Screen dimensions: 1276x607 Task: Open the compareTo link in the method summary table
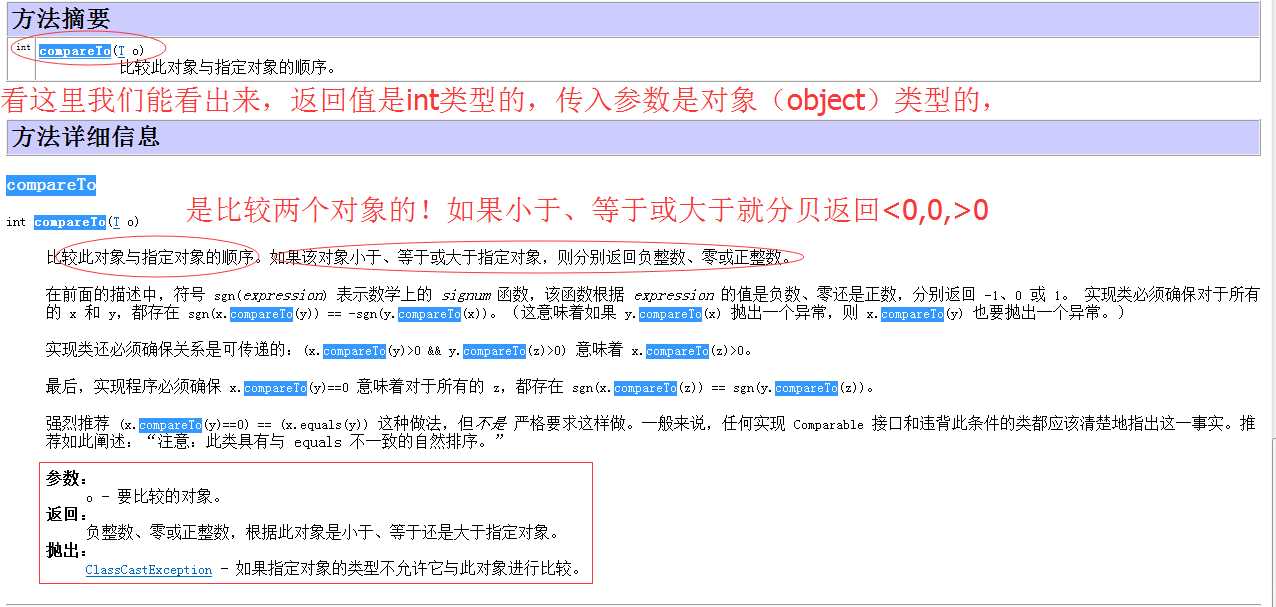point(75,51)
